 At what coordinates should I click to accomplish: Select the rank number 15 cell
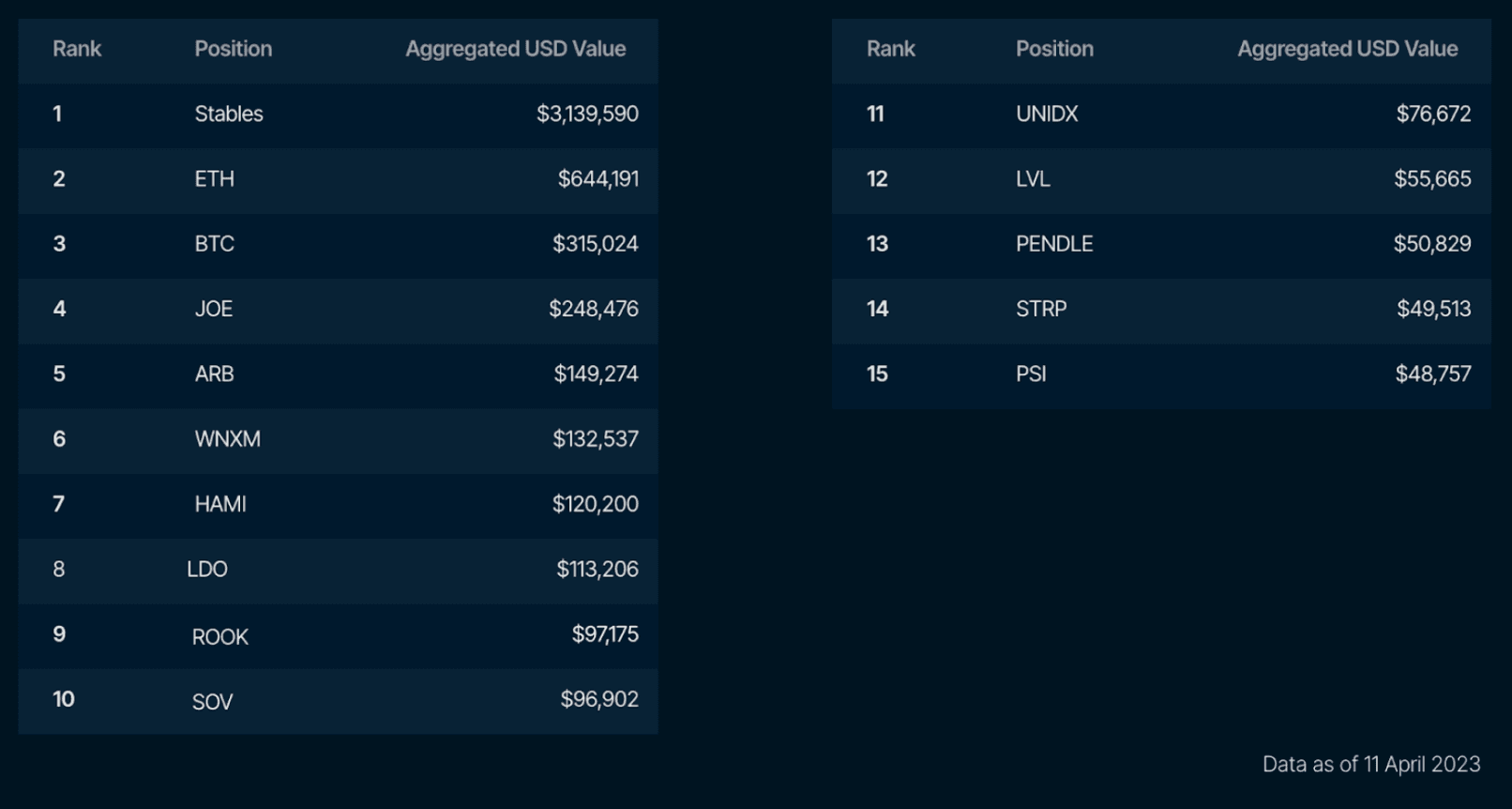pos(877,374)
